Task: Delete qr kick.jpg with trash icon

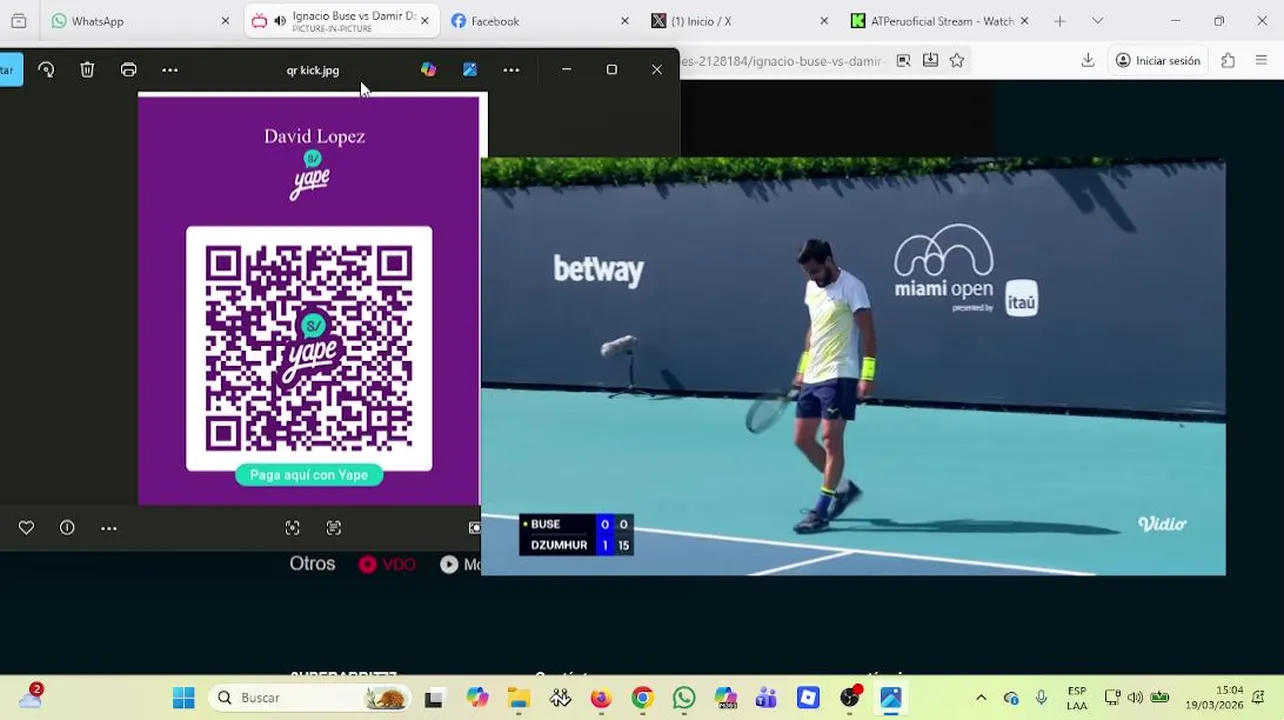Action: tap(87, 70)
